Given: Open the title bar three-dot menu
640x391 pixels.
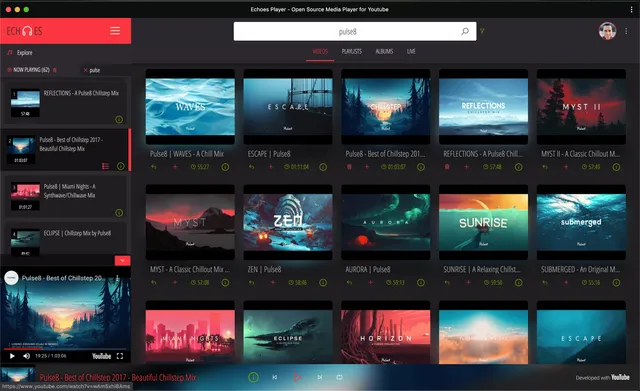Looking at the screenshot, I should coord(631,9).
